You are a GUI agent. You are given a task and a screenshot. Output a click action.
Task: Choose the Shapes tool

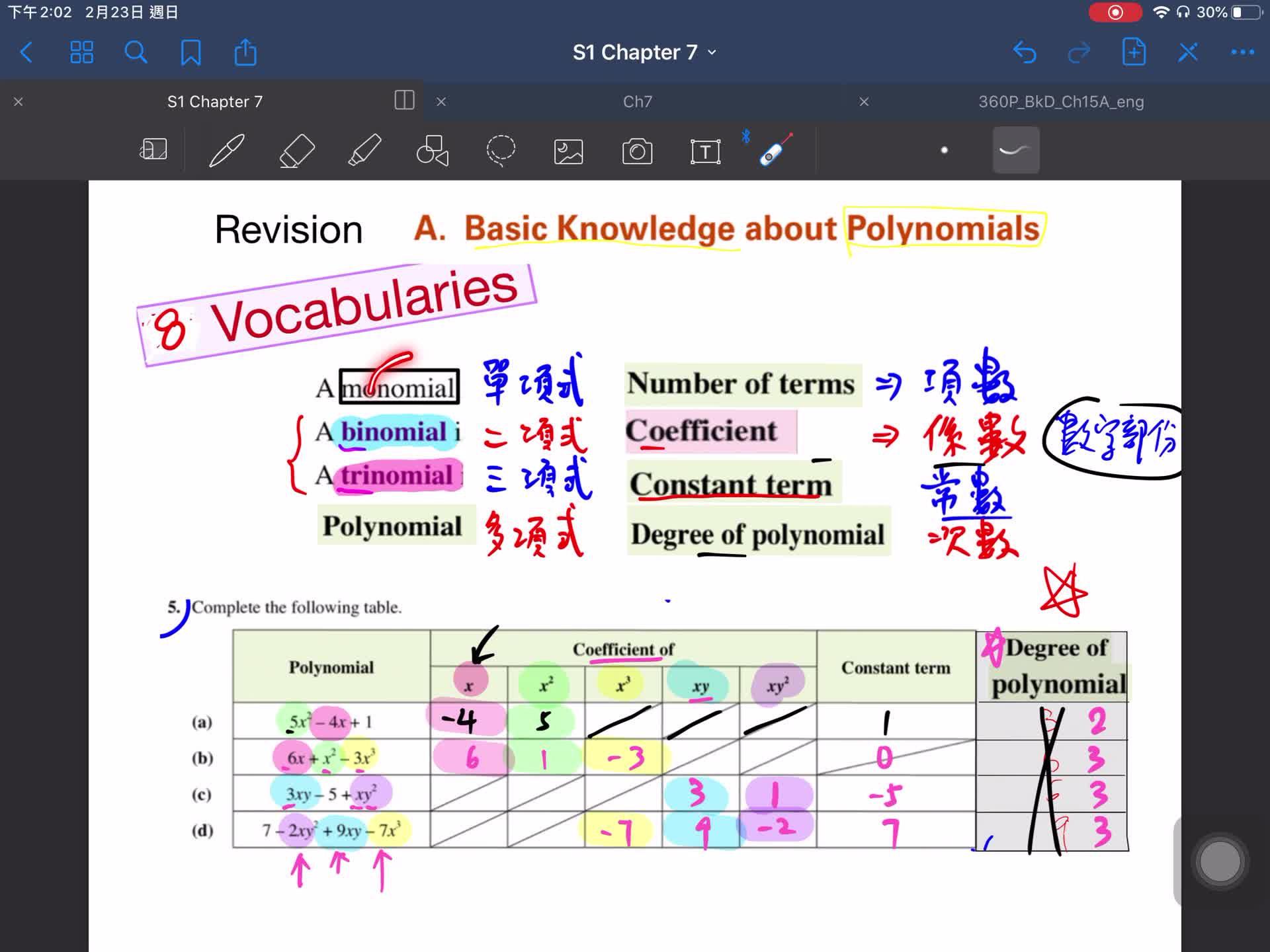point(433,151)
